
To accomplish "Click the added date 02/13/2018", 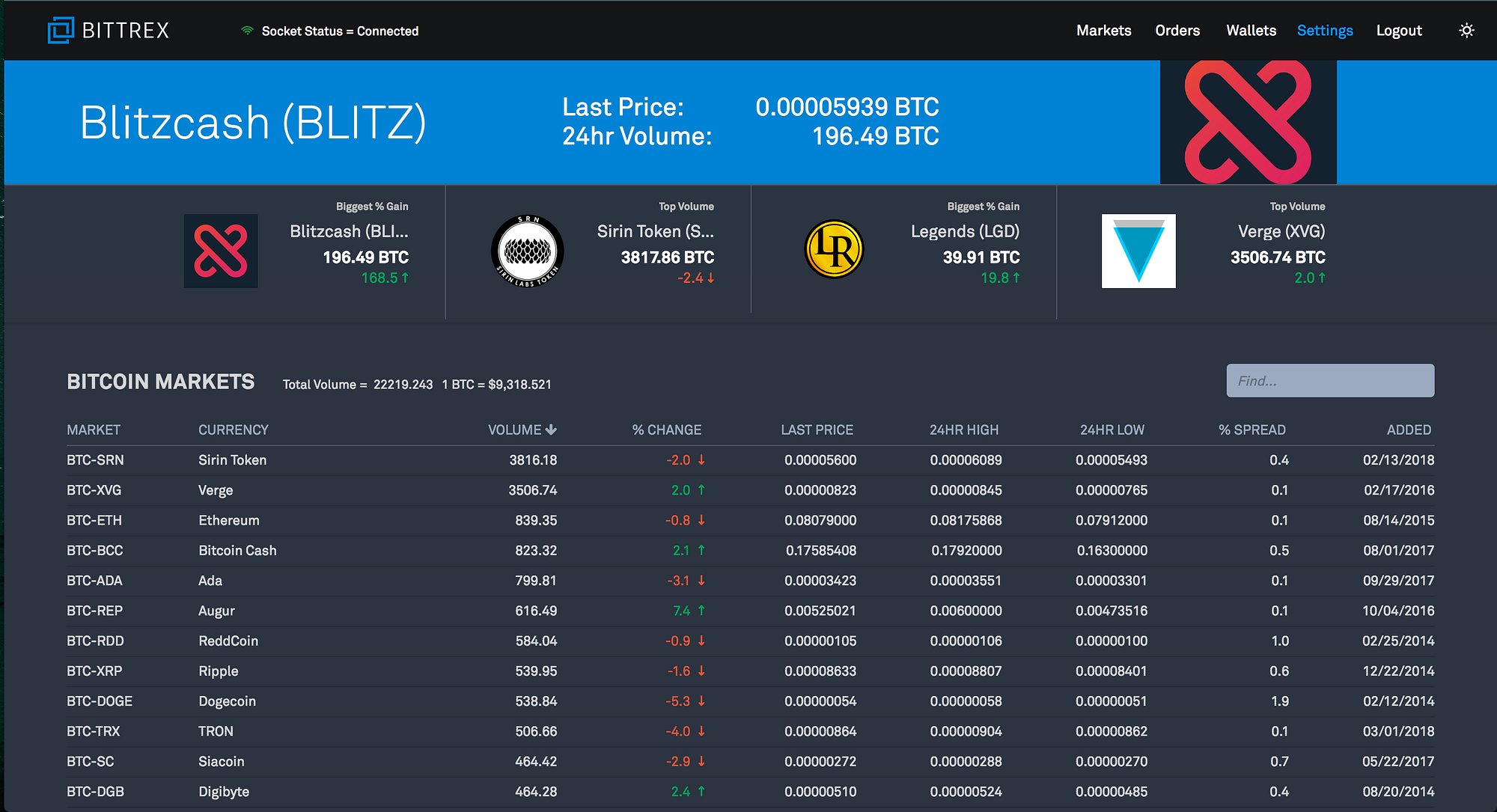I will [x=1398, y=460].
